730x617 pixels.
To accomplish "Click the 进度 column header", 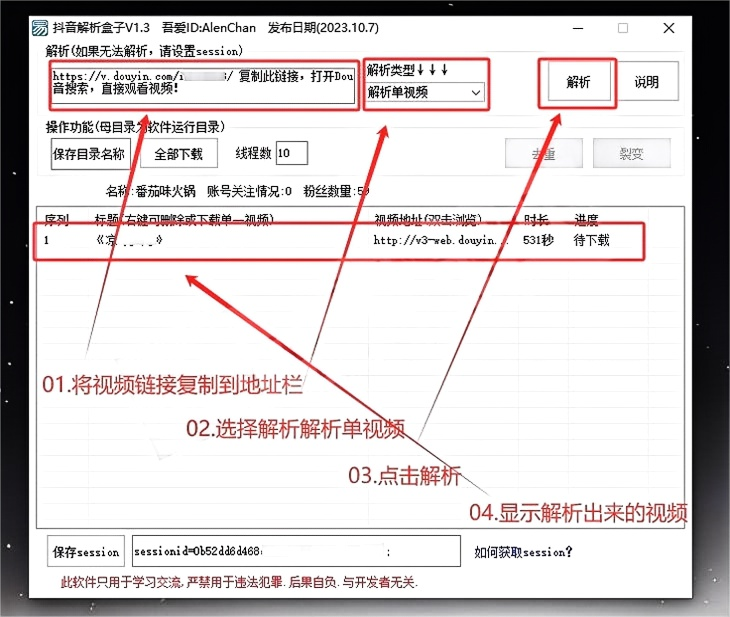I will [x=586, y=219].
